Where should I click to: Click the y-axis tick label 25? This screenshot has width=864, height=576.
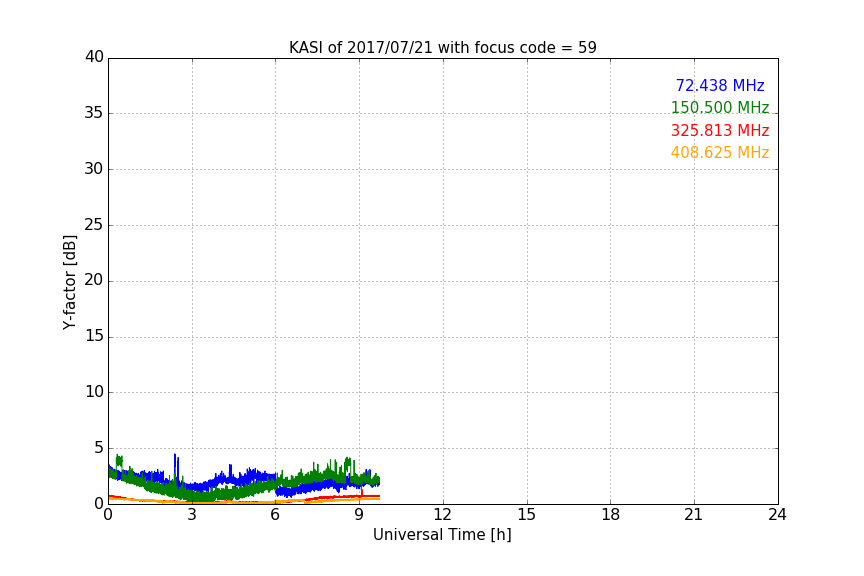pos(94,225)
